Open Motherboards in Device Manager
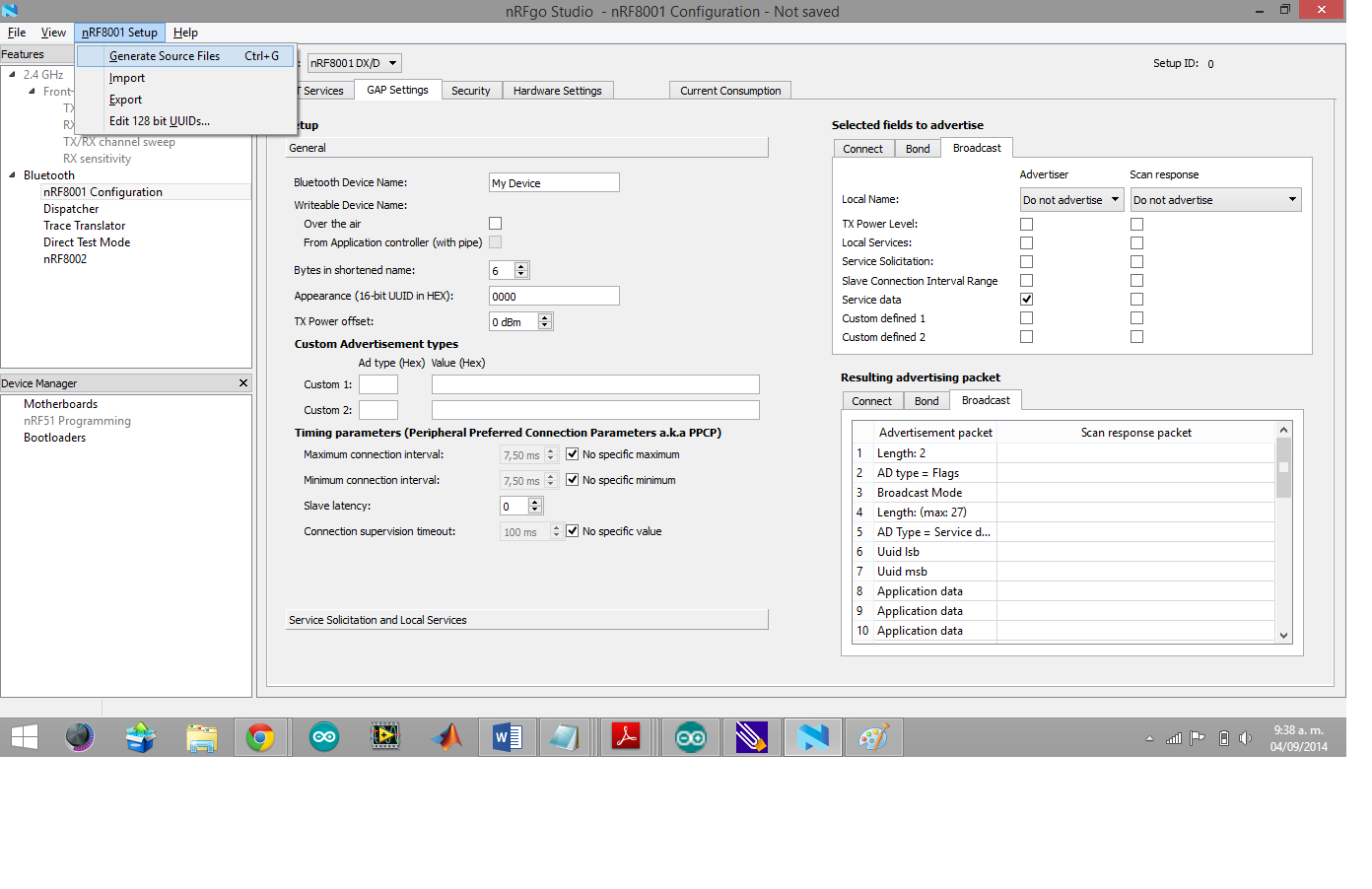 point(60,404)
